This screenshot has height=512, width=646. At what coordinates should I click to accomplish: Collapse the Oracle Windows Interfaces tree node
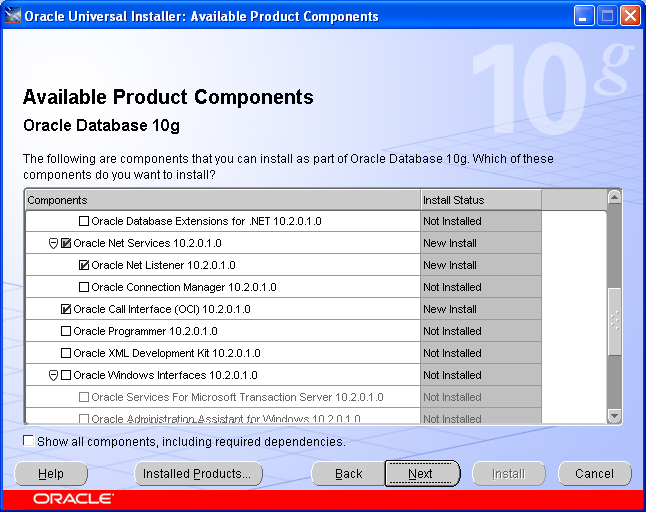(x=53, y=376)
